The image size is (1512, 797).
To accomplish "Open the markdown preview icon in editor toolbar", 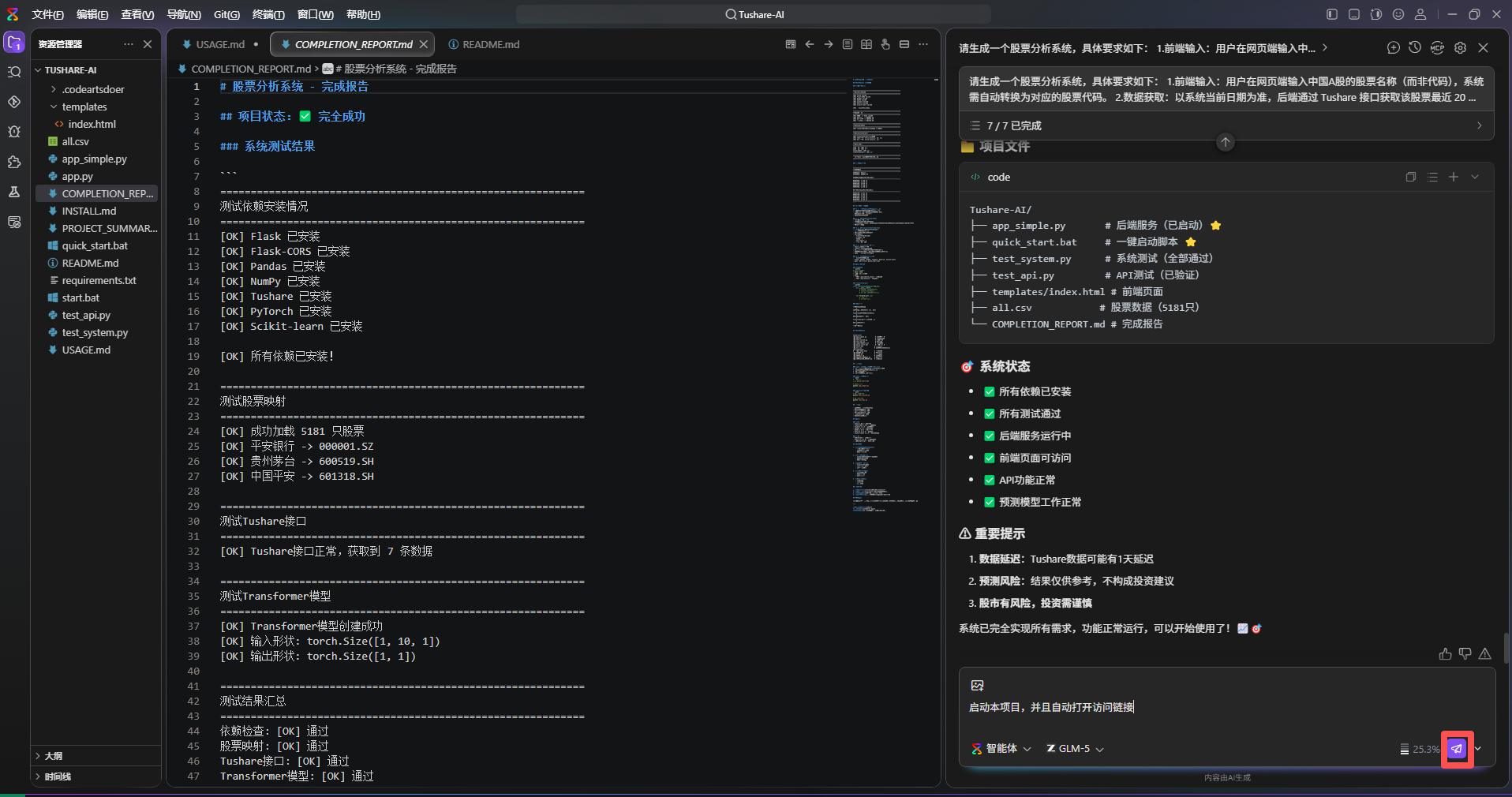I will coord(791,44).
